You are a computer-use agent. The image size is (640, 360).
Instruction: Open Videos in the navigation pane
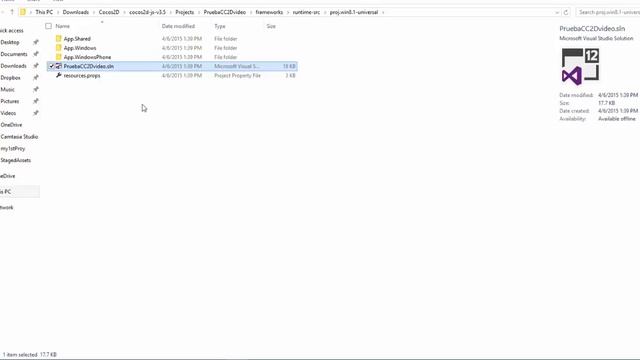(x=8, y=113)
